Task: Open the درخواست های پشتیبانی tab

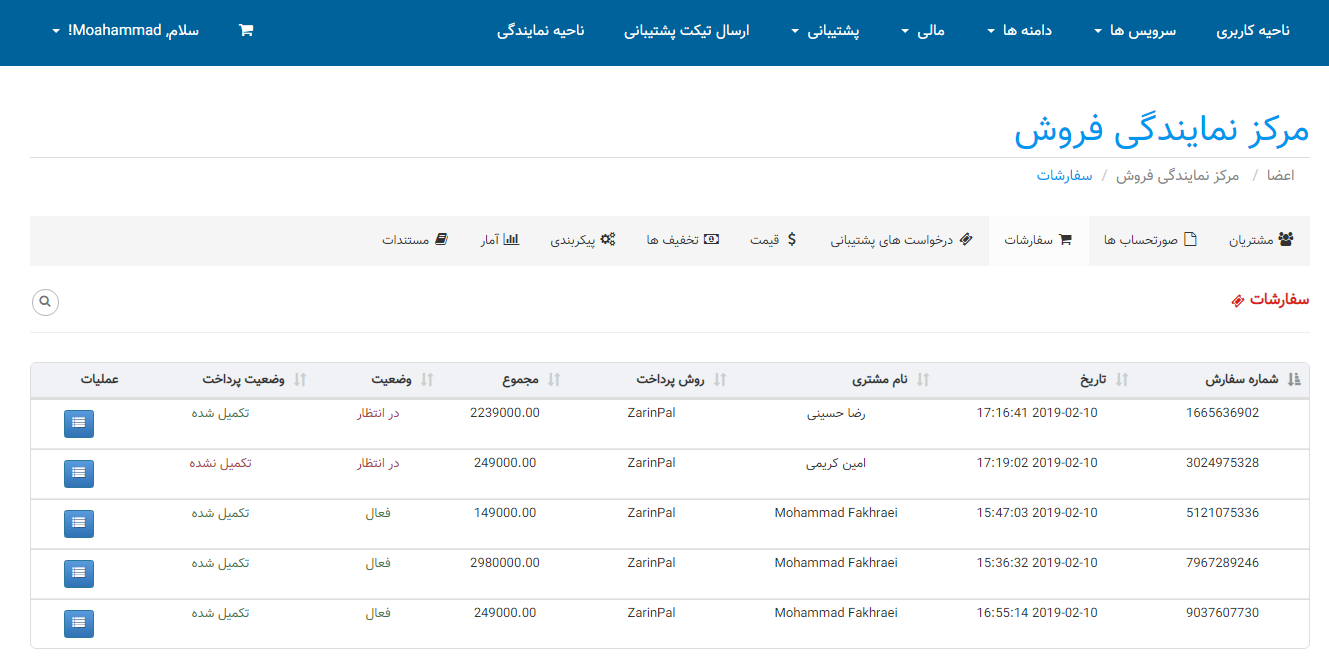Action: pyautogui.click(x=901, y=240)
